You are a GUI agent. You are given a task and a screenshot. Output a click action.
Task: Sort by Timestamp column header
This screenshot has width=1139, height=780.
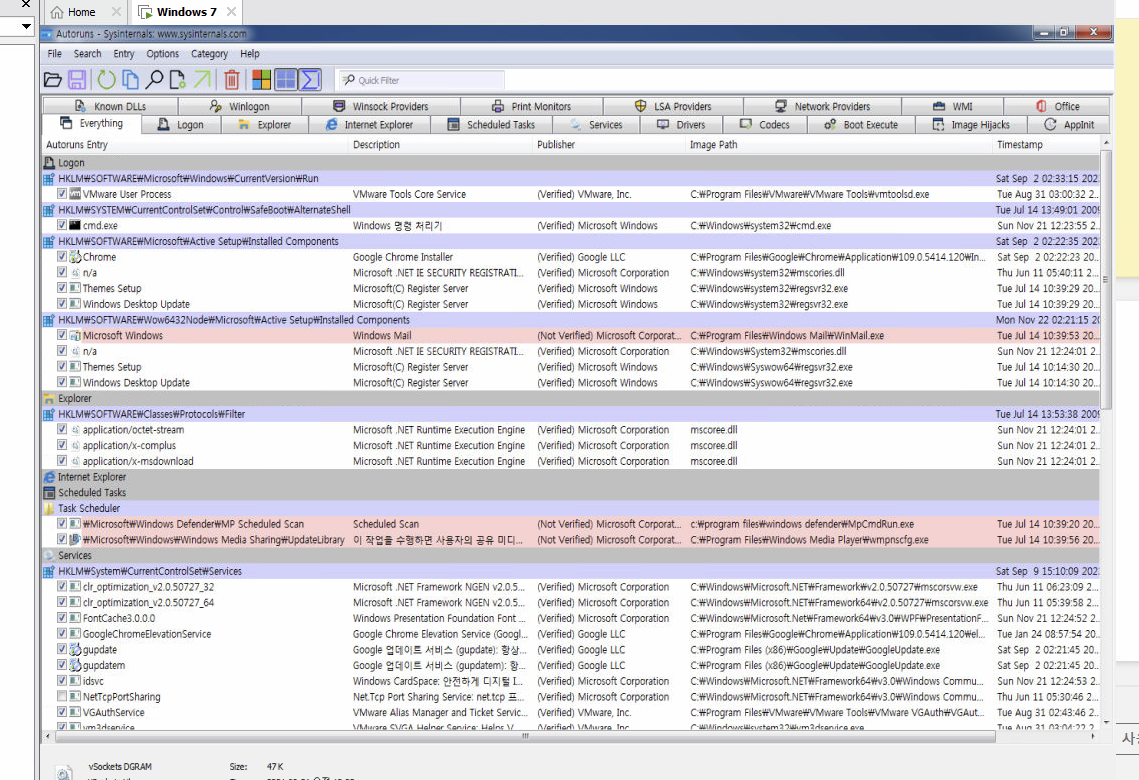(x=1046, y=145)
